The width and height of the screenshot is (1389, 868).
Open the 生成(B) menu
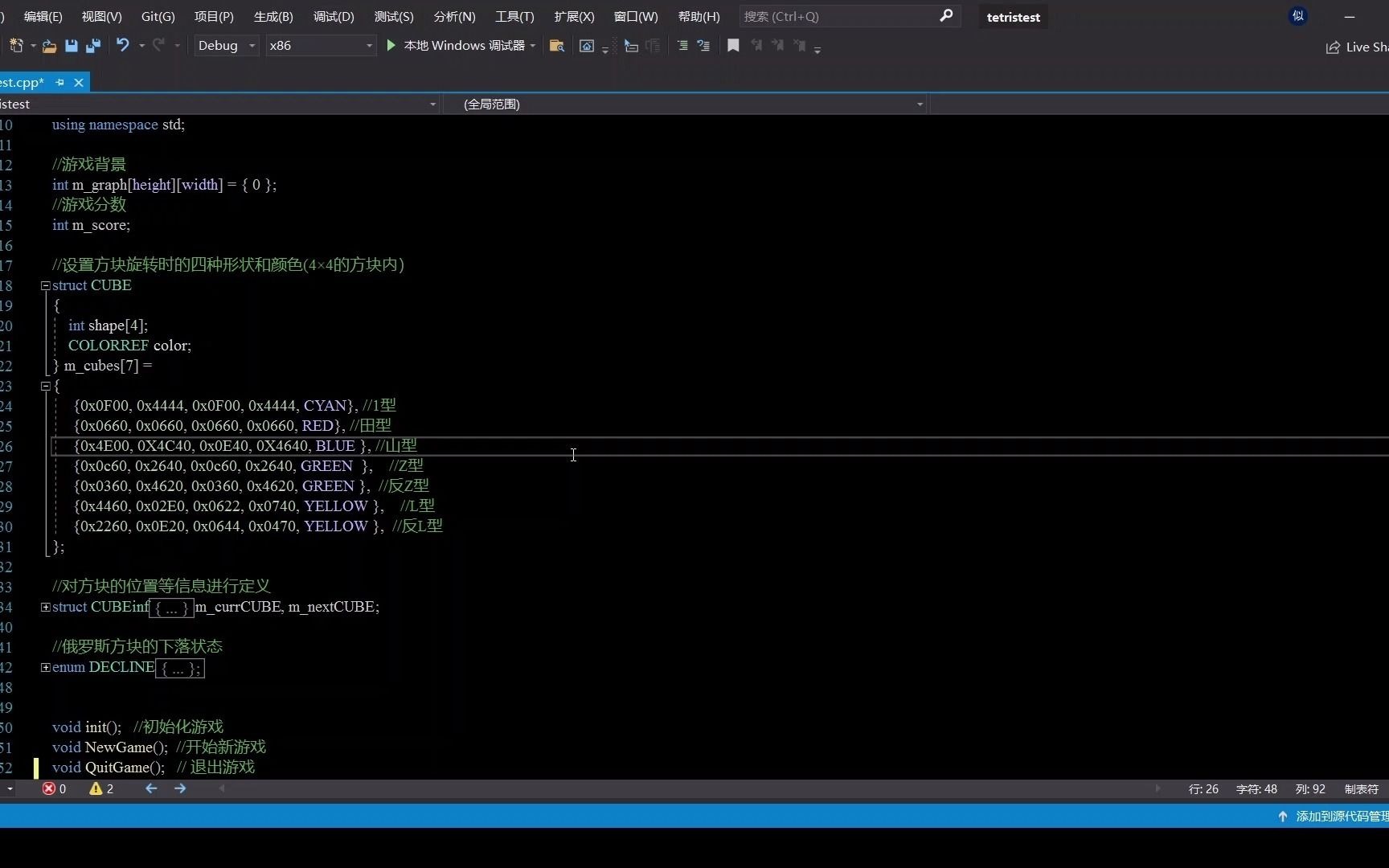pos(273,16)
